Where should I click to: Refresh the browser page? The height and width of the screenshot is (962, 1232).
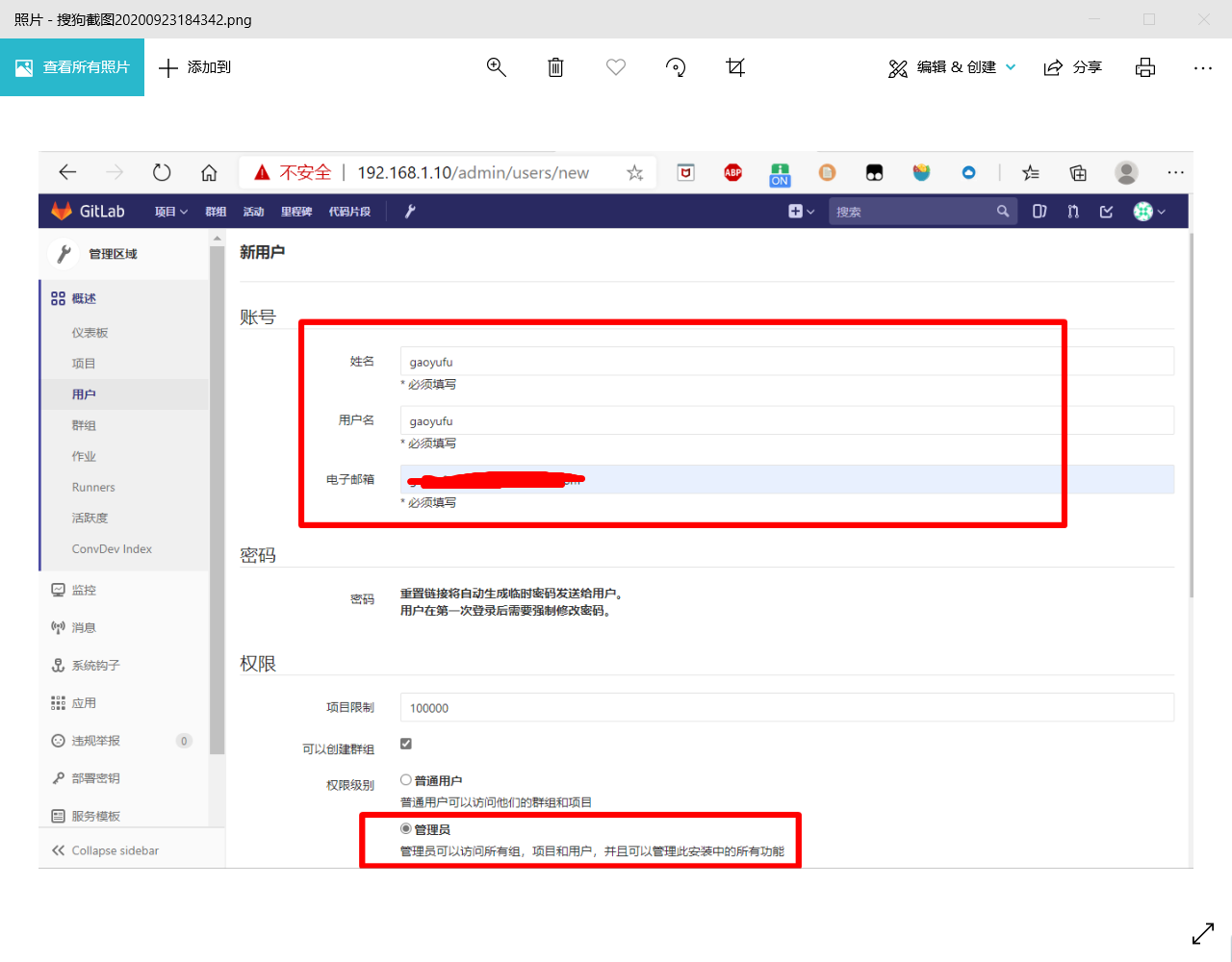(x=162, y=172)
